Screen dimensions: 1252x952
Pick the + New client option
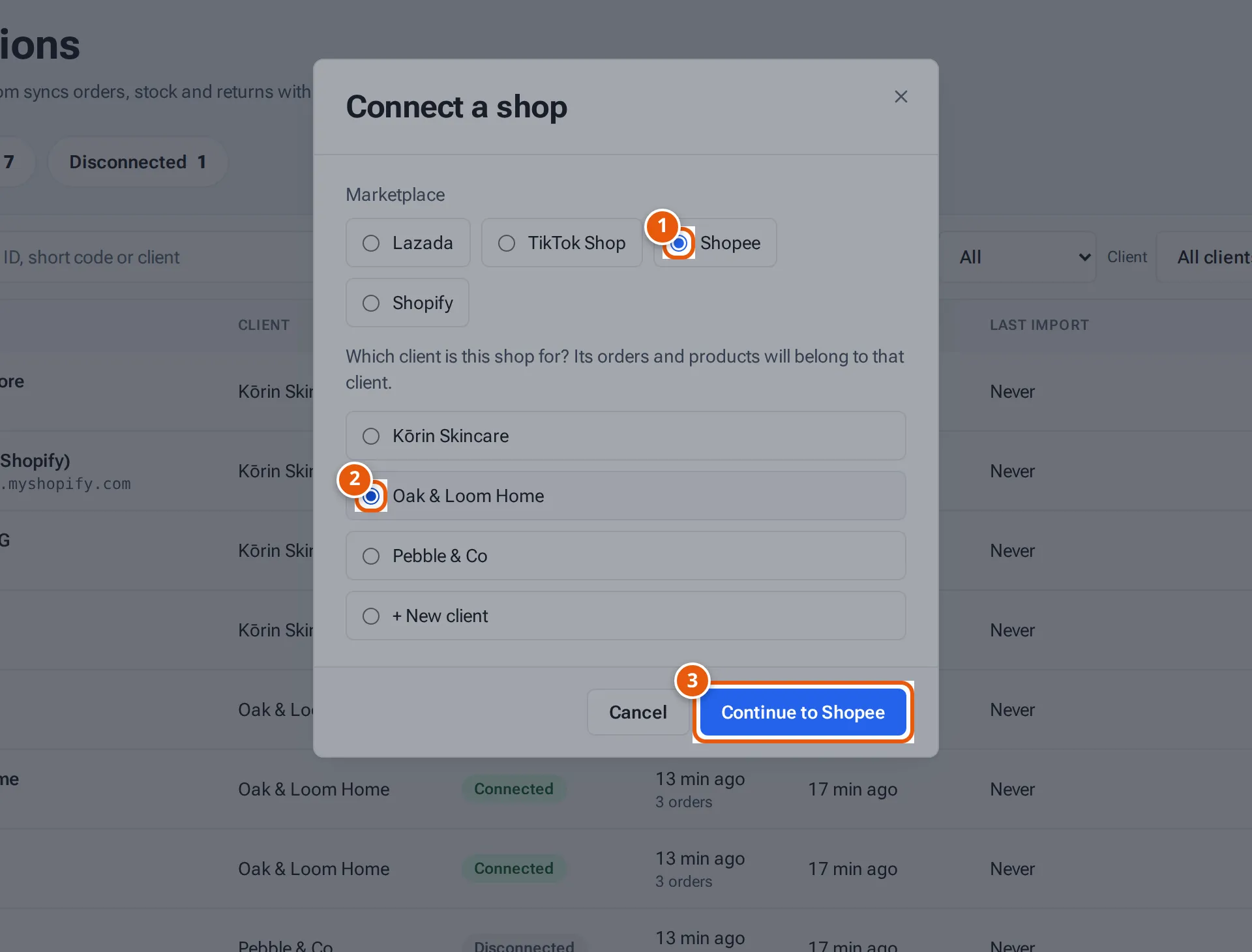click(x=625, y=616)
